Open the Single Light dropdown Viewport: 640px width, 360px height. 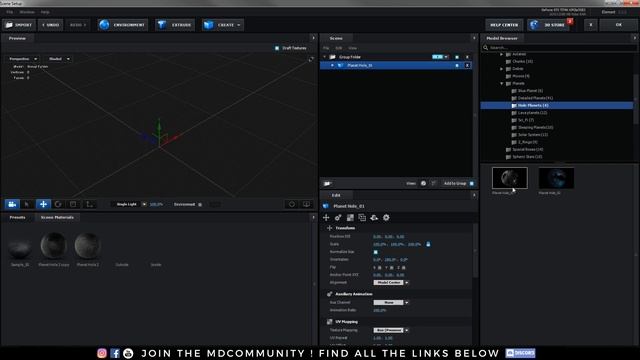pos(129,204)
